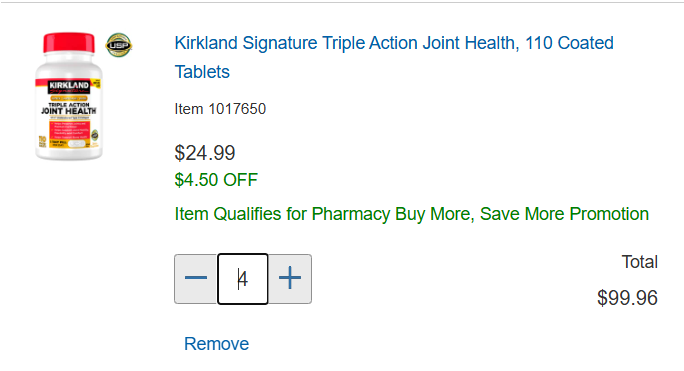Increase quantity using the plus button

click(x=290, y=278)
